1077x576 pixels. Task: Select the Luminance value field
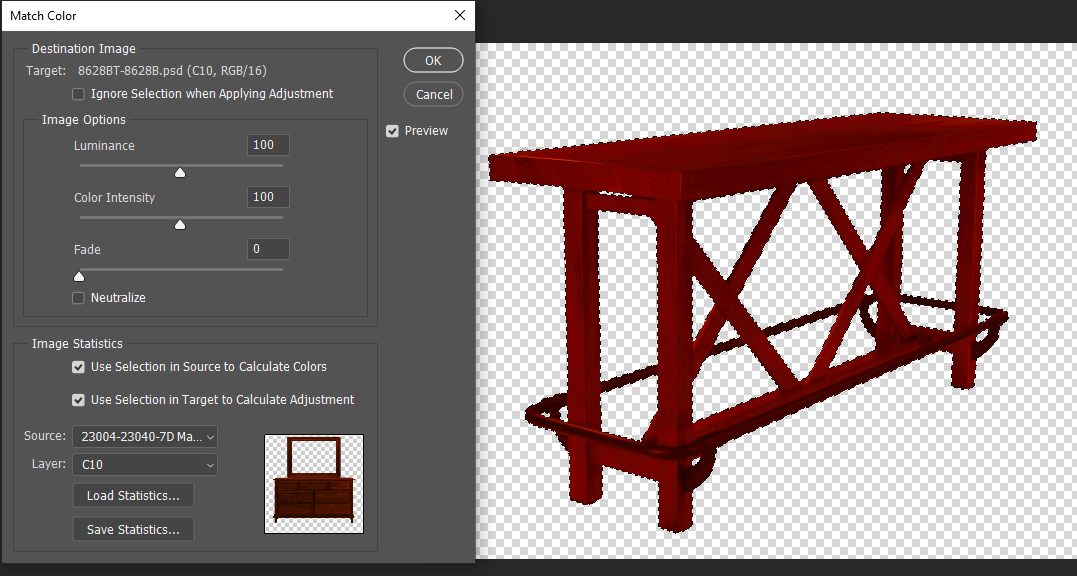coord(267,144)
